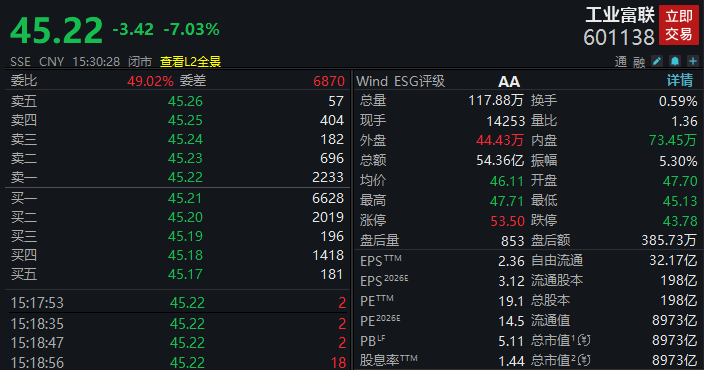Click currency icon beside 总市值1
This screenshot has height=370, width=704.
584,340
